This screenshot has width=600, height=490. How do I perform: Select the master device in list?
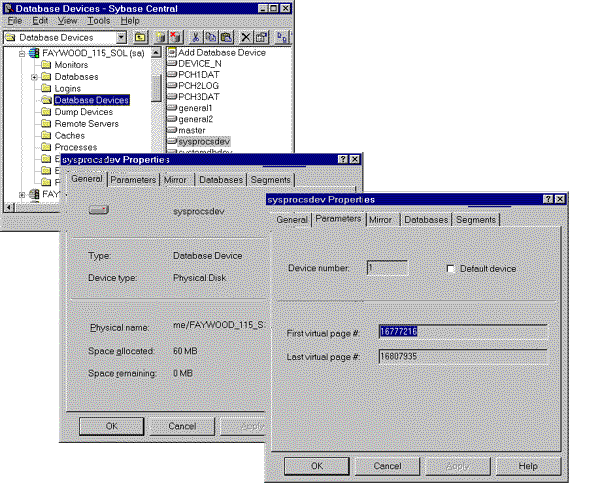(x=191, y=130)
